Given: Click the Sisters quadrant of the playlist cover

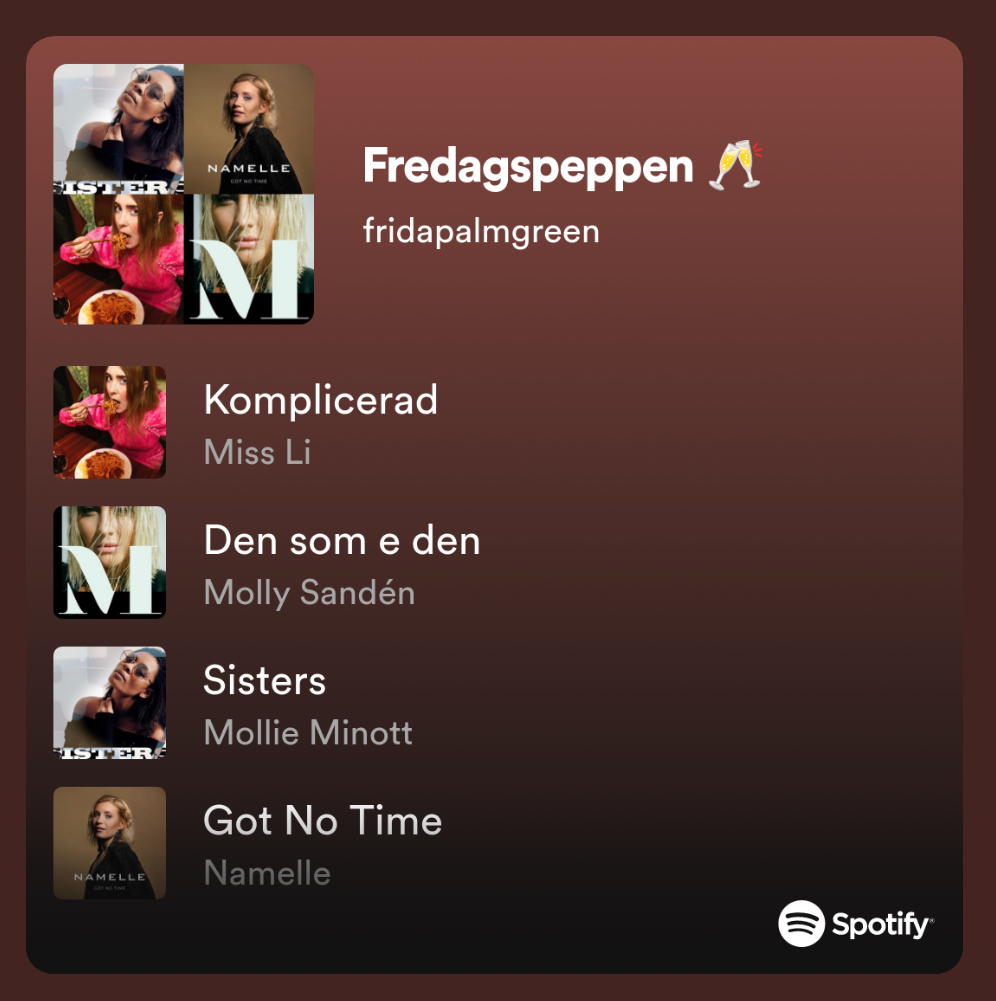Looking at the screenshot, I should point(118,129).
